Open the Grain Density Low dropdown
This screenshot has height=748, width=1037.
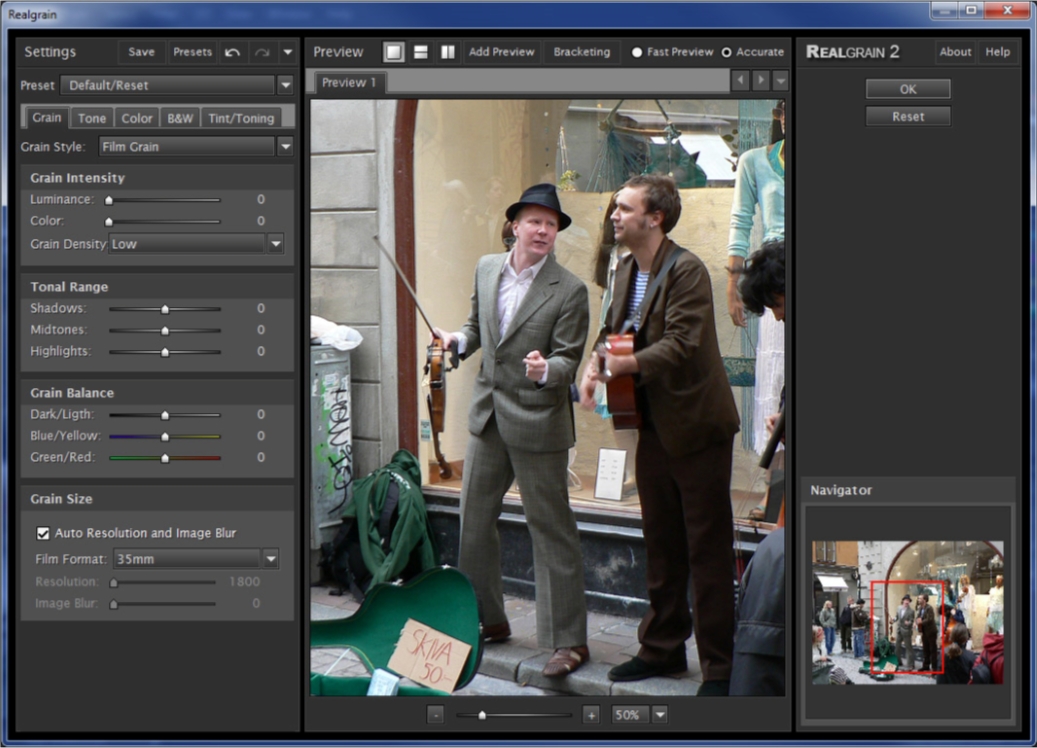(196, 244)
